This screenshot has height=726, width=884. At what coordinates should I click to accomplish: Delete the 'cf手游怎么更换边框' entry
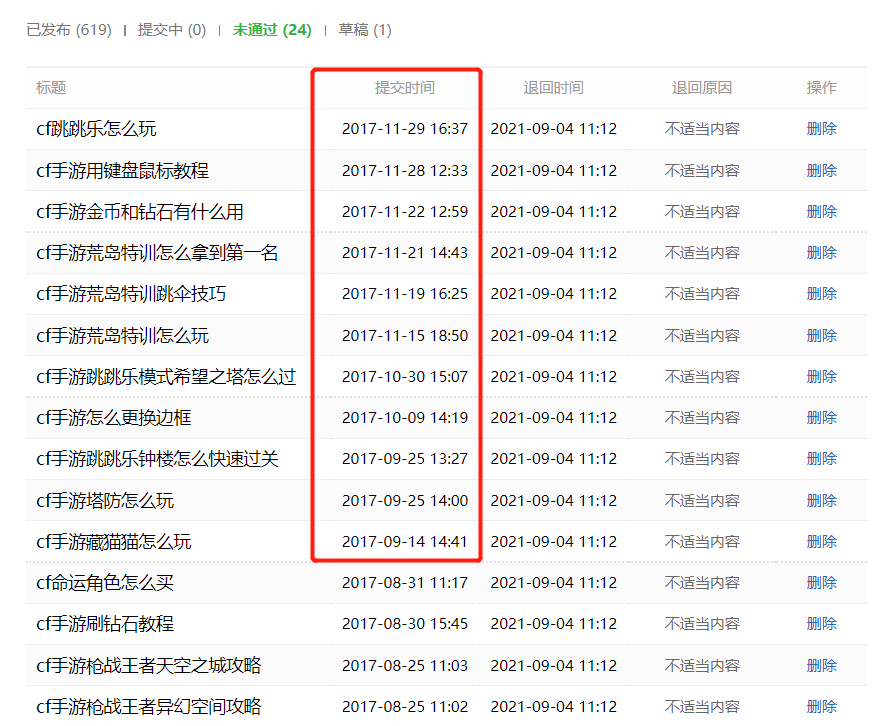tap(821, 418)
